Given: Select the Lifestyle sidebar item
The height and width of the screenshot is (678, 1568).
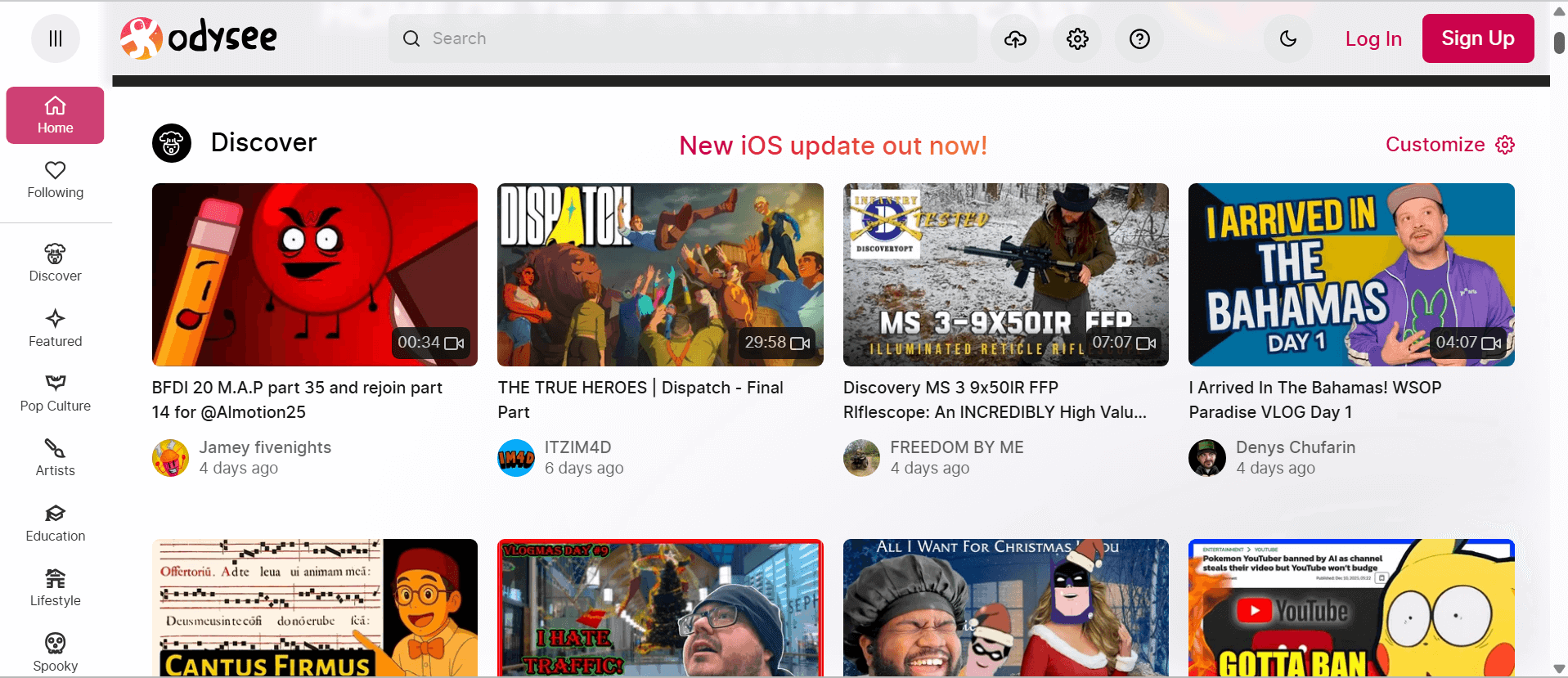Looking at the screenshot, I should pyautogui.click(x=56, y=587).
